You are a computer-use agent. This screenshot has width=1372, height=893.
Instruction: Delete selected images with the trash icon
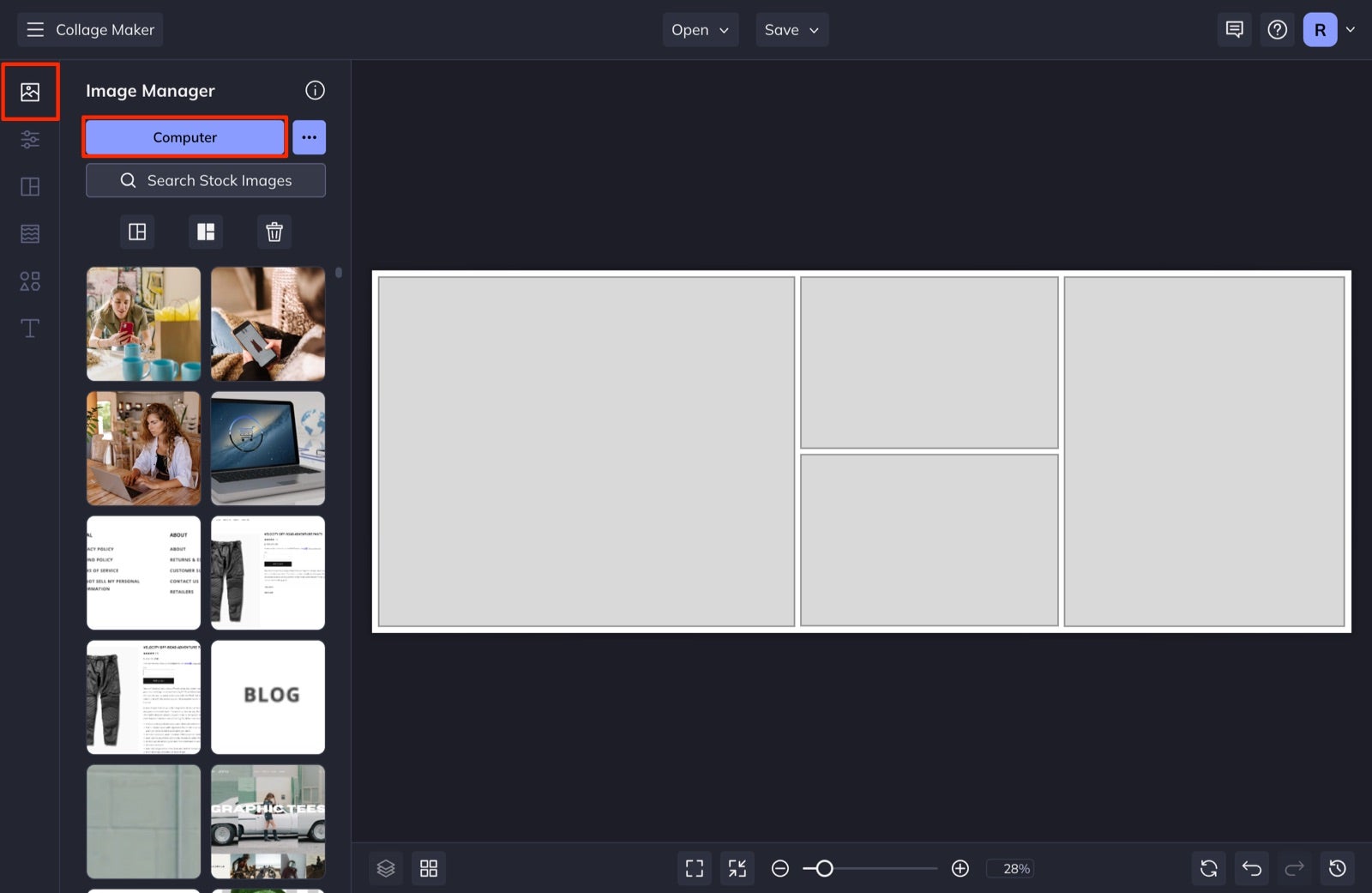tap(274, 232)
